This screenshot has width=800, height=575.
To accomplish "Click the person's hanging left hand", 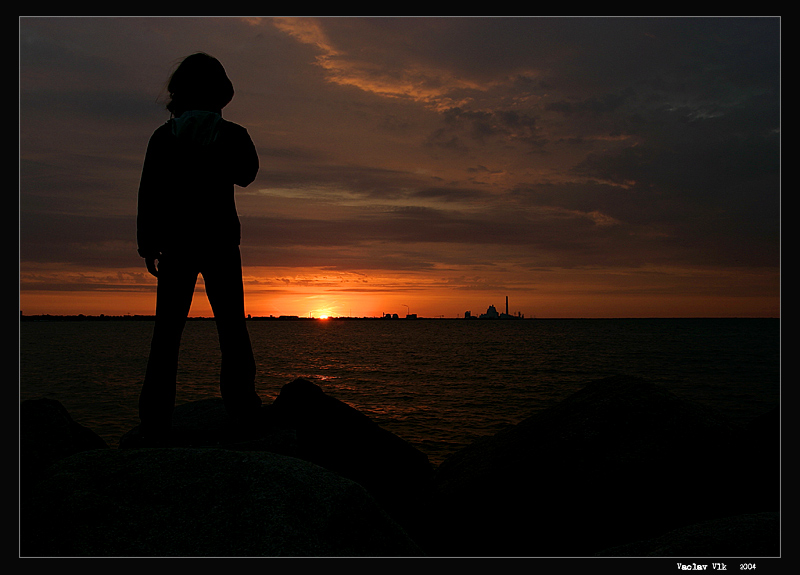I will tap(152, 266).
